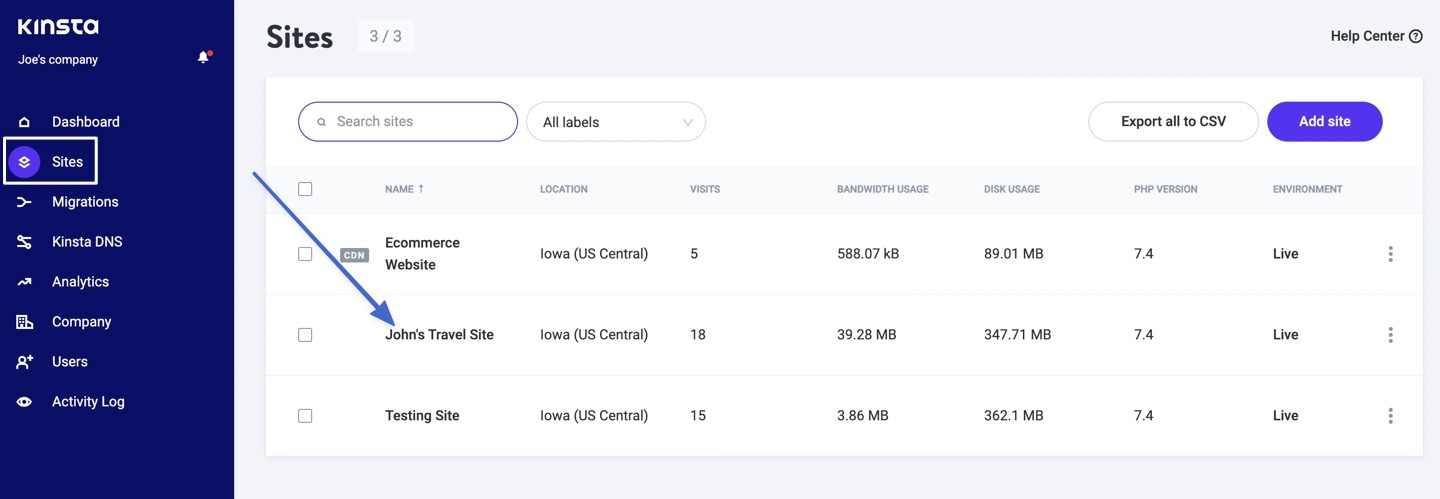This screenshot has width=1440, height=499.
Task: Click Export all to CSV button
Action: tap(1173, 121)
